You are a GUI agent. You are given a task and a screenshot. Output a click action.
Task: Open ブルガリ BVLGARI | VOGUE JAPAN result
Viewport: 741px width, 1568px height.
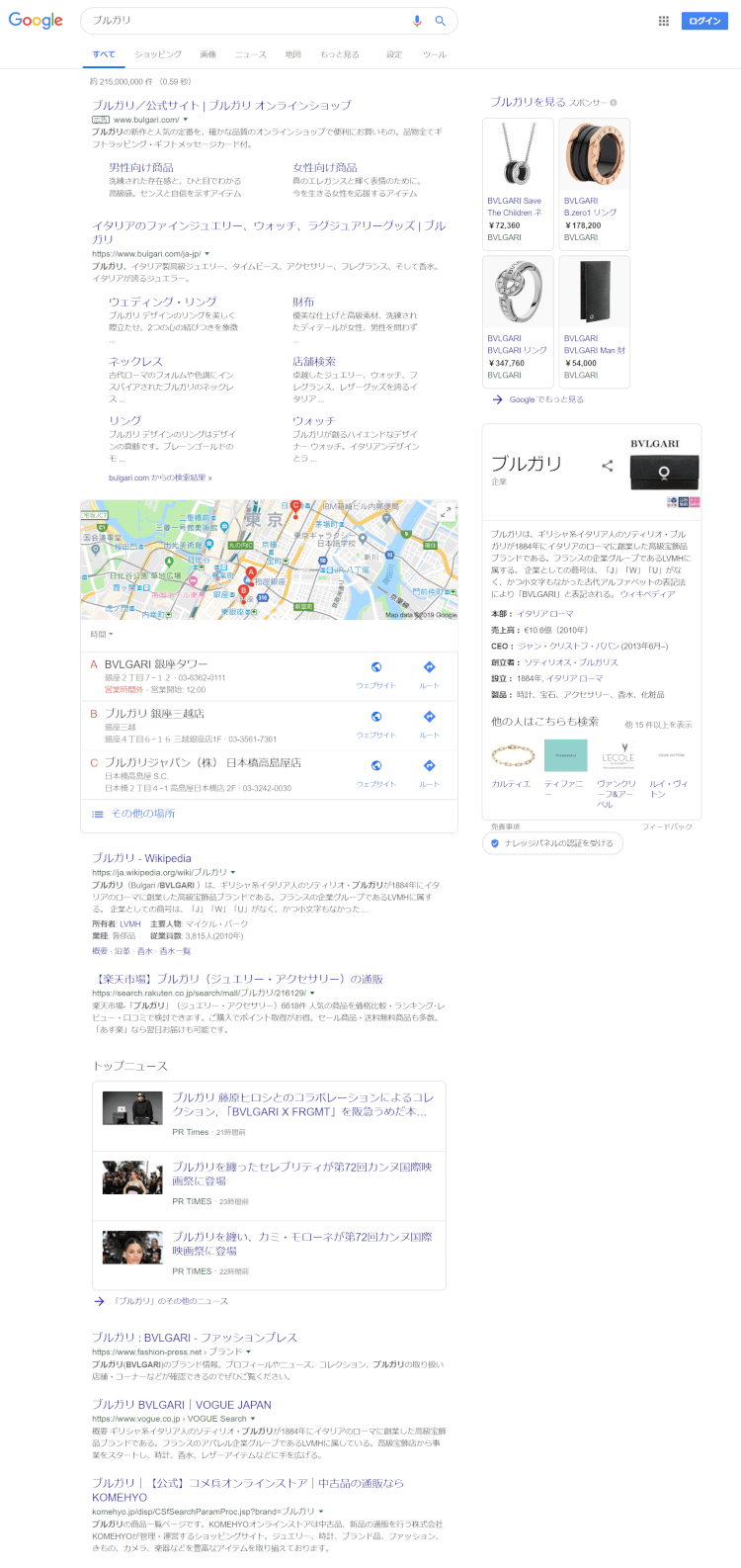(x=182, y=1404)
